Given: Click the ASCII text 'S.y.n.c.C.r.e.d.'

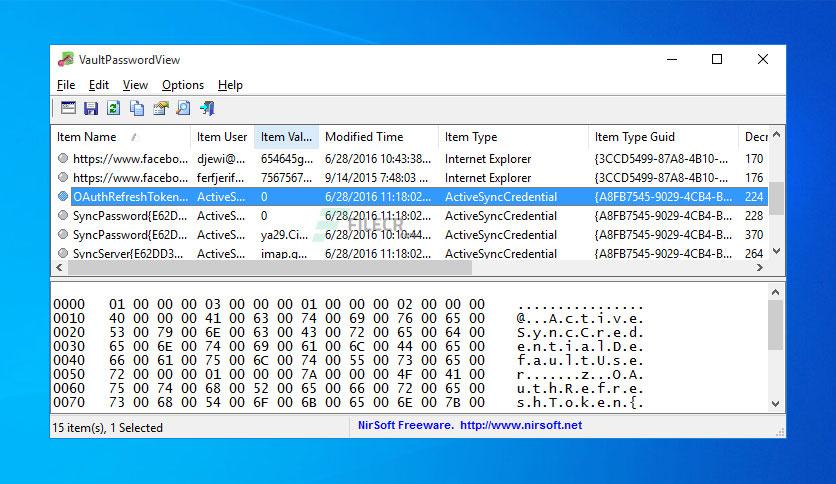Looking at the screenshot, I should tap(580, 333).
